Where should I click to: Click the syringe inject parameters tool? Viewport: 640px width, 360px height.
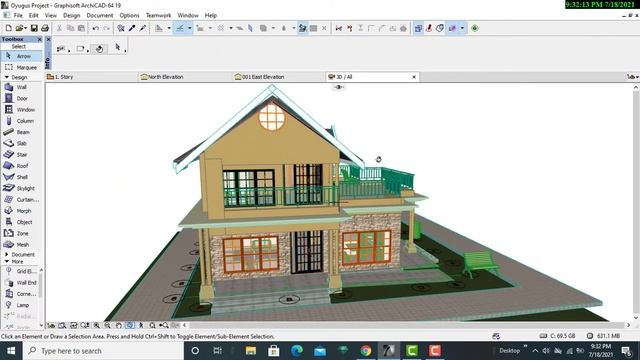click(x=143, y=28)
